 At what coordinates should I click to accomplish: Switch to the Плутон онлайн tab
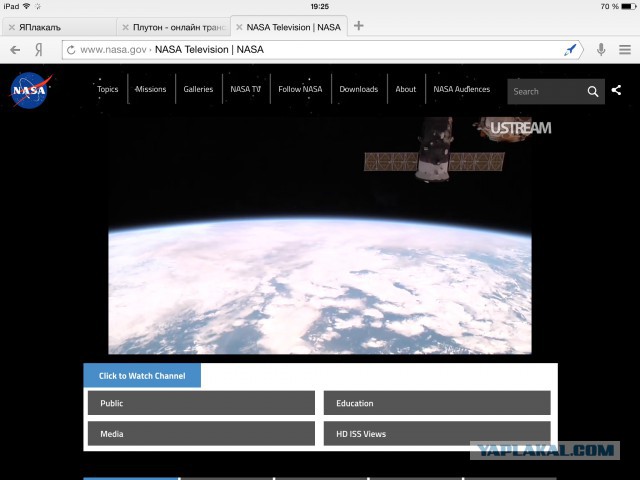tap(174, 27)
